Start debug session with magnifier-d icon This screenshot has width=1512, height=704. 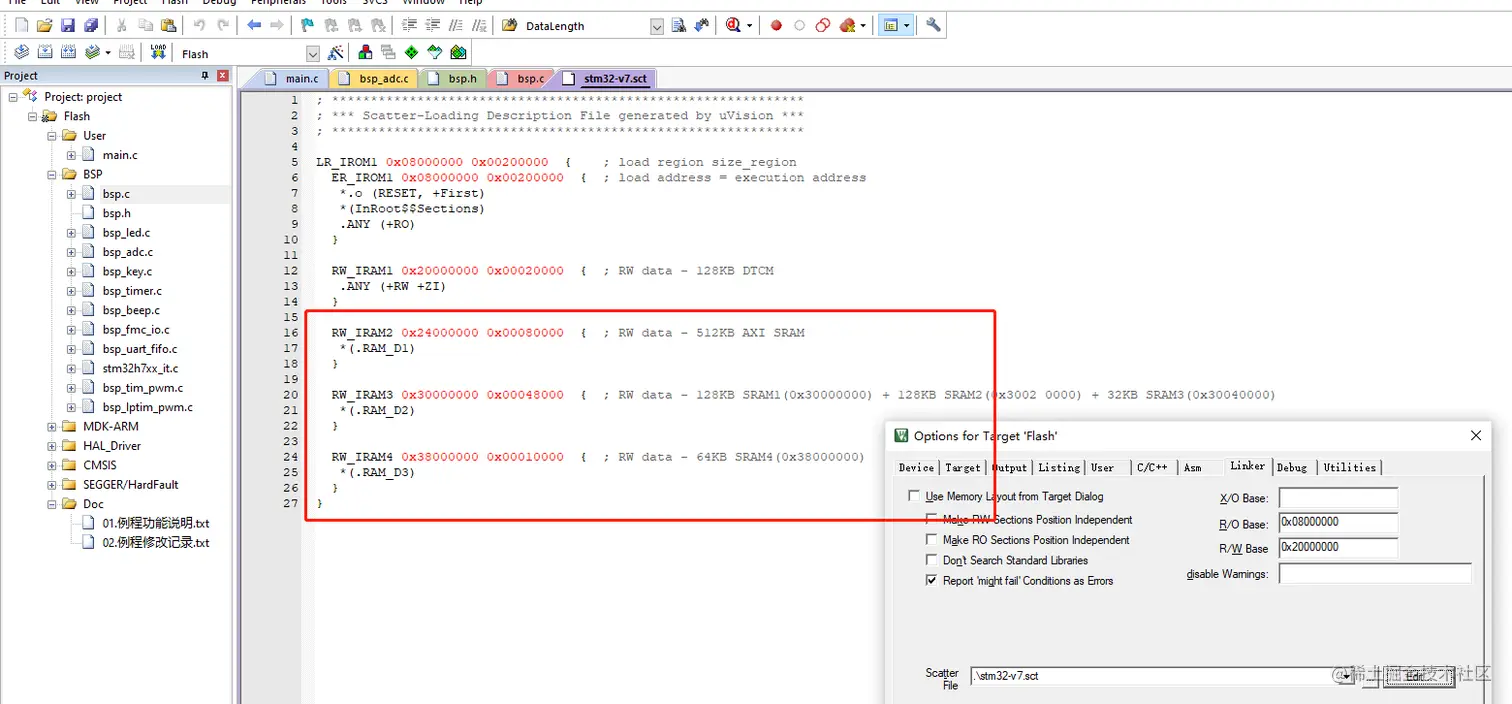click(x=735, y=26)
